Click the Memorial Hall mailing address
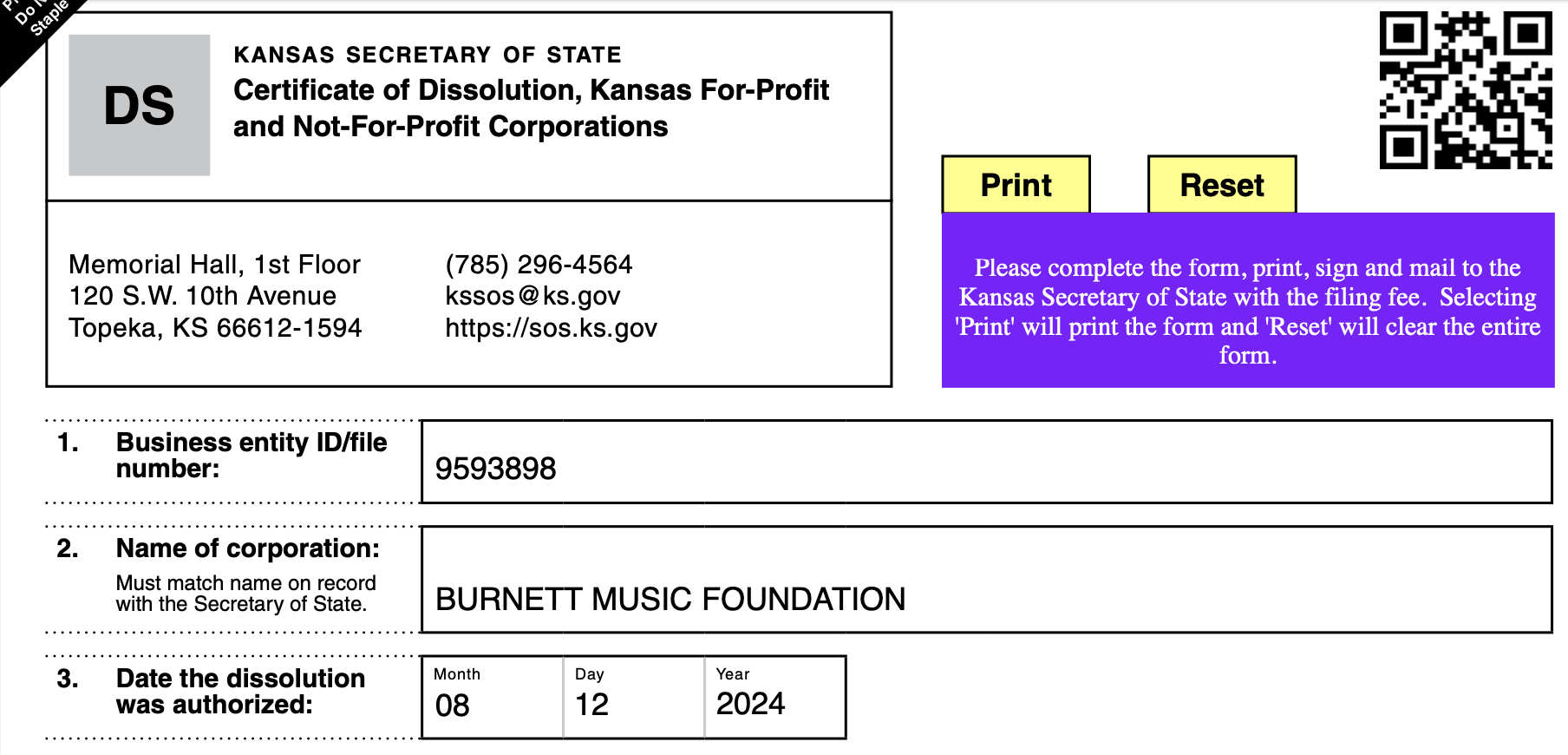The height and width of the screenshot is (755, 1568). (215, 296)
